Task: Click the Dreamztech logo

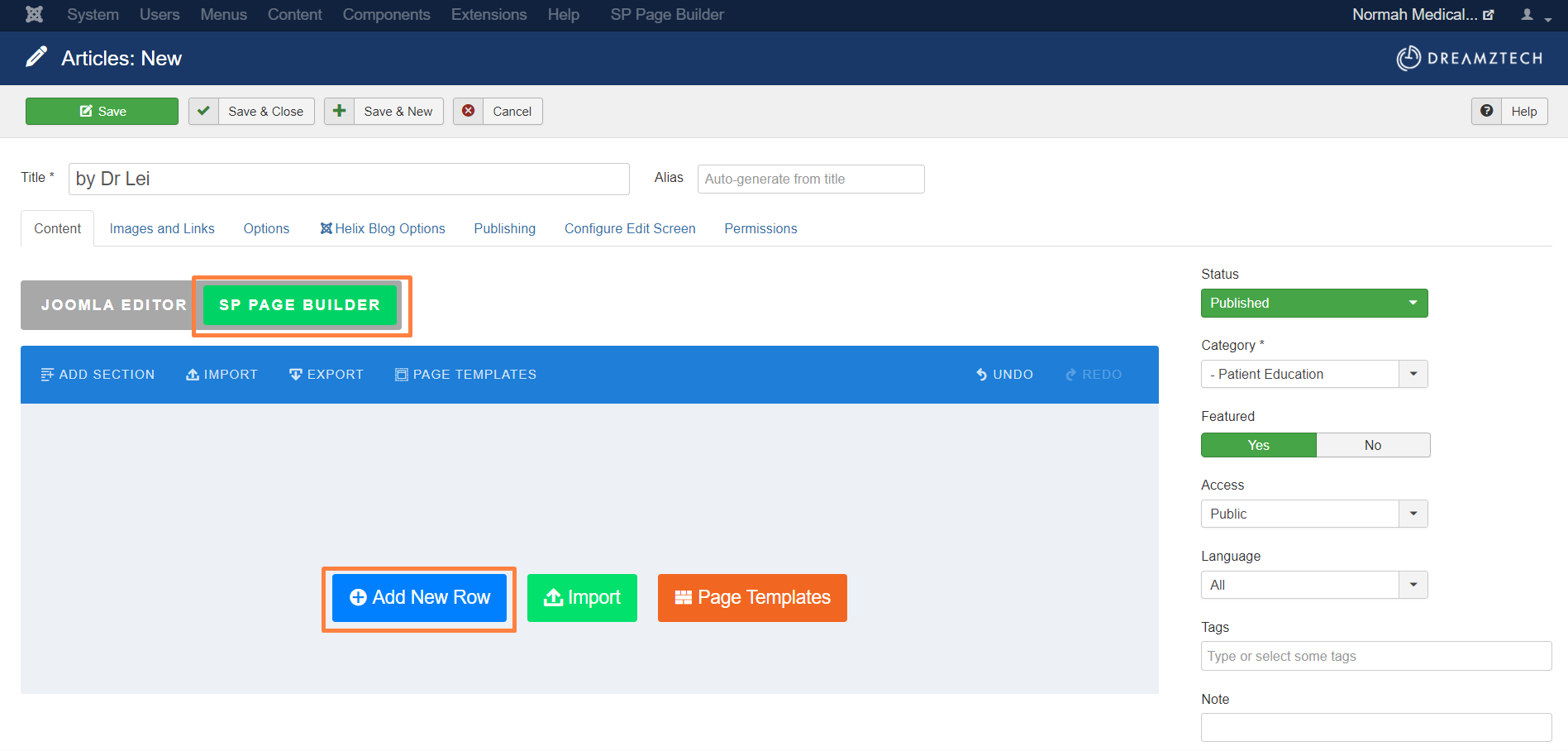Action: pyautogui.click(x=1470, y=58)
